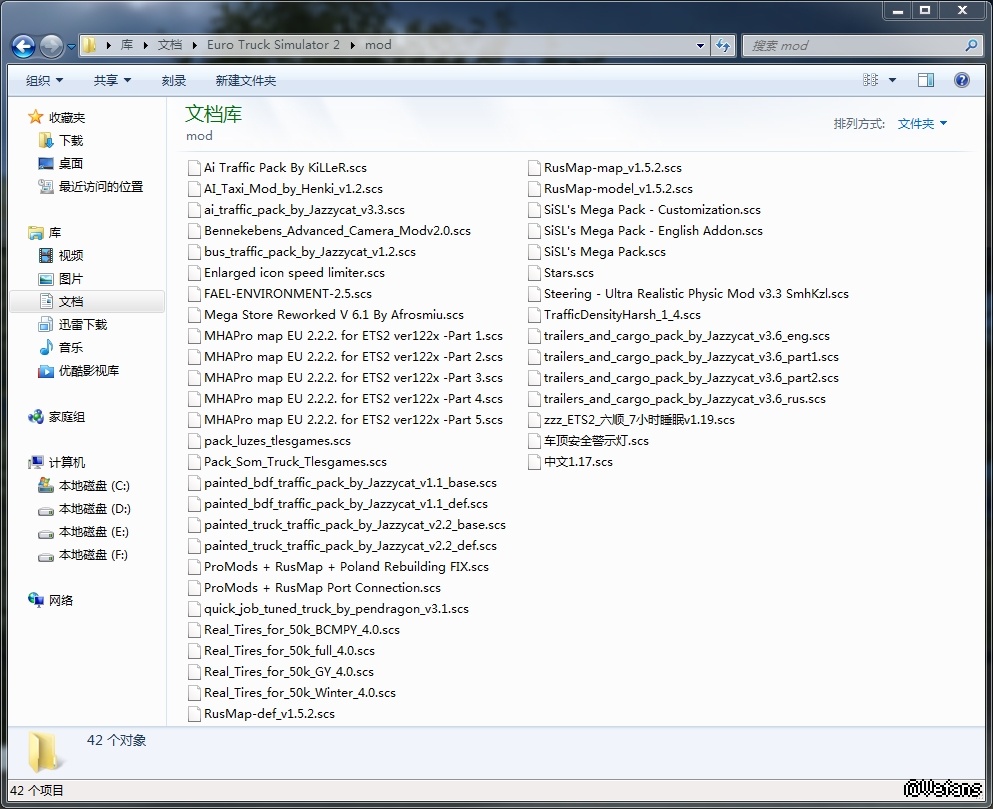Click file icon of bus_traffic_pack_by_Jazzycat_v1.2.scs
The height and width of the screenshot is (809, 993).
[x=194, y=252]
